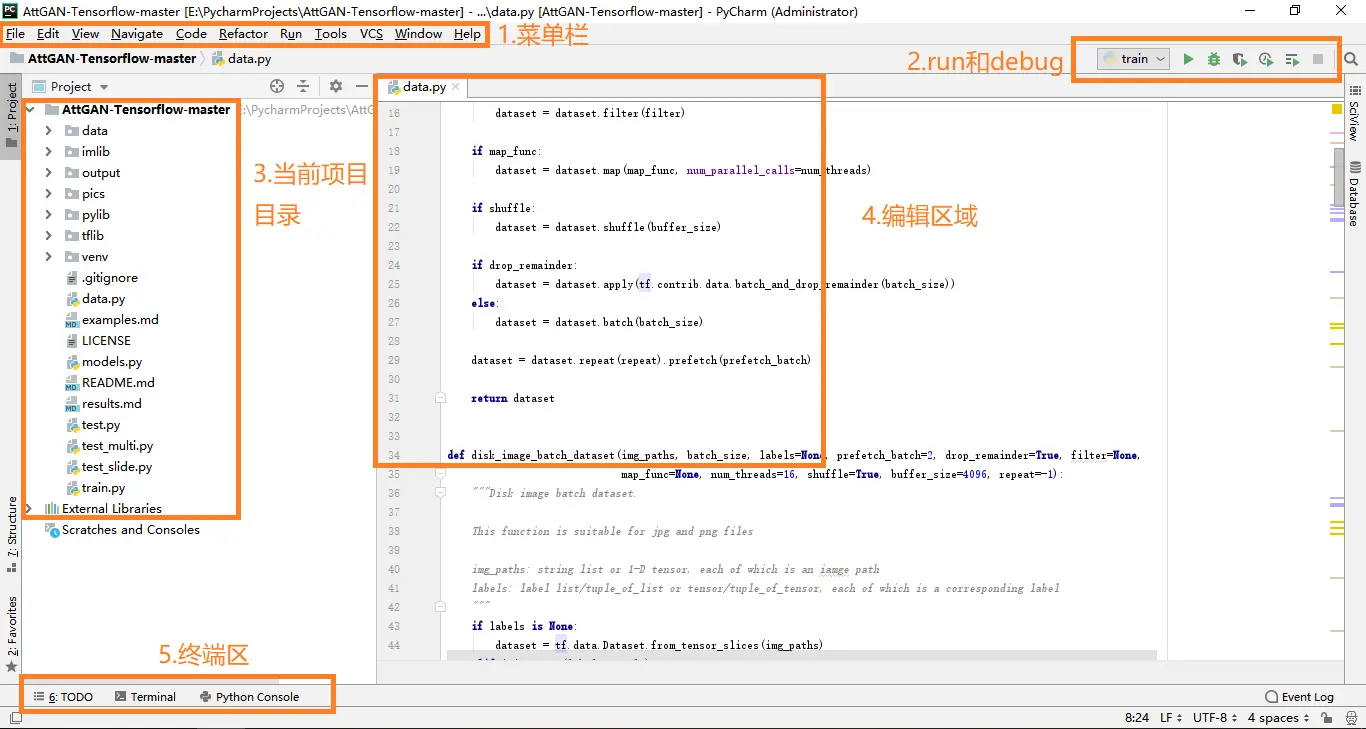Go to line via 8:24 position indicator
This screenshot has height=729, width=1366.
click(x=1137, y=718)
